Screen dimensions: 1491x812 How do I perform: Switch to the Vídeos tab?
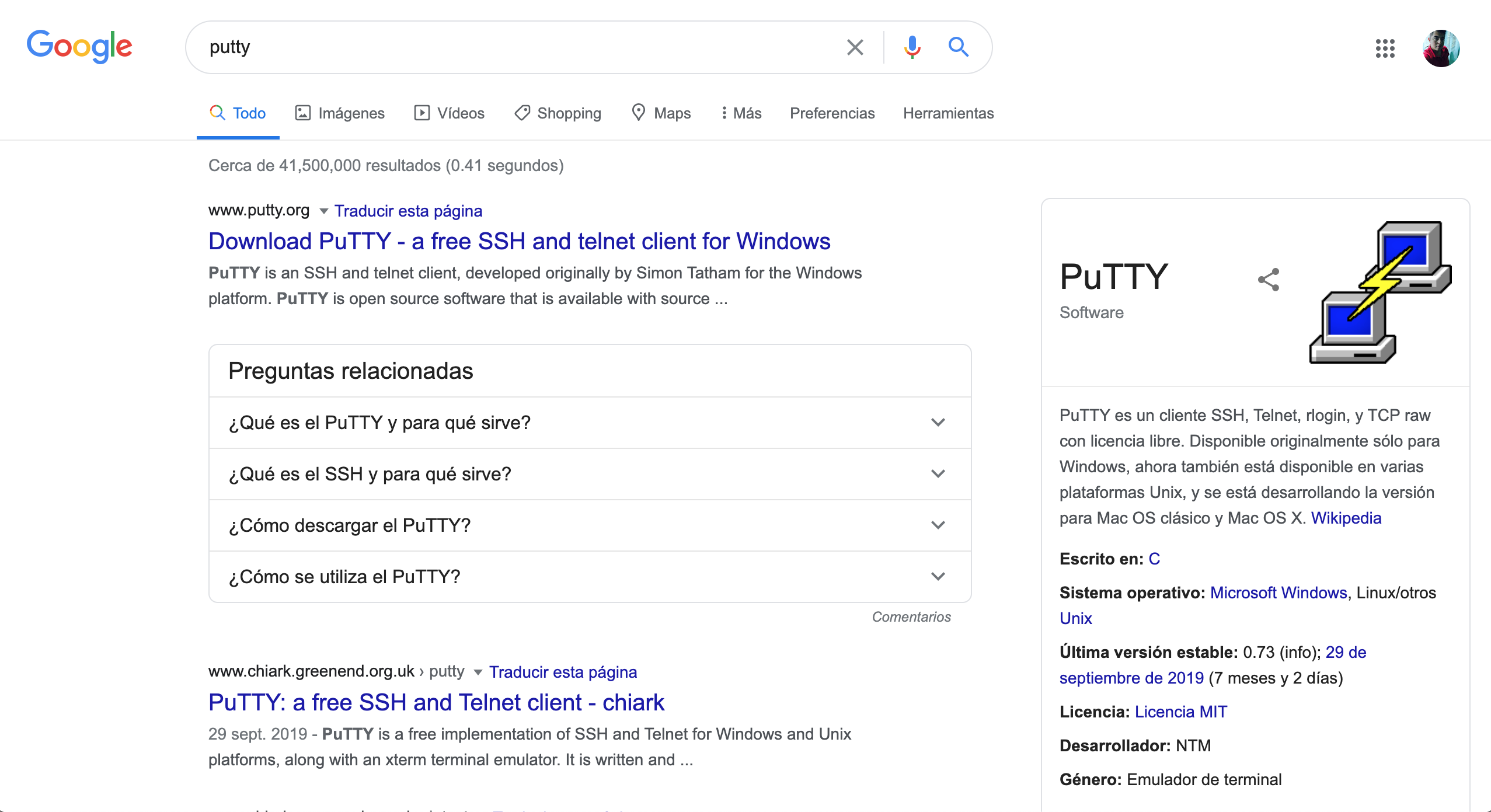point(450,113)
